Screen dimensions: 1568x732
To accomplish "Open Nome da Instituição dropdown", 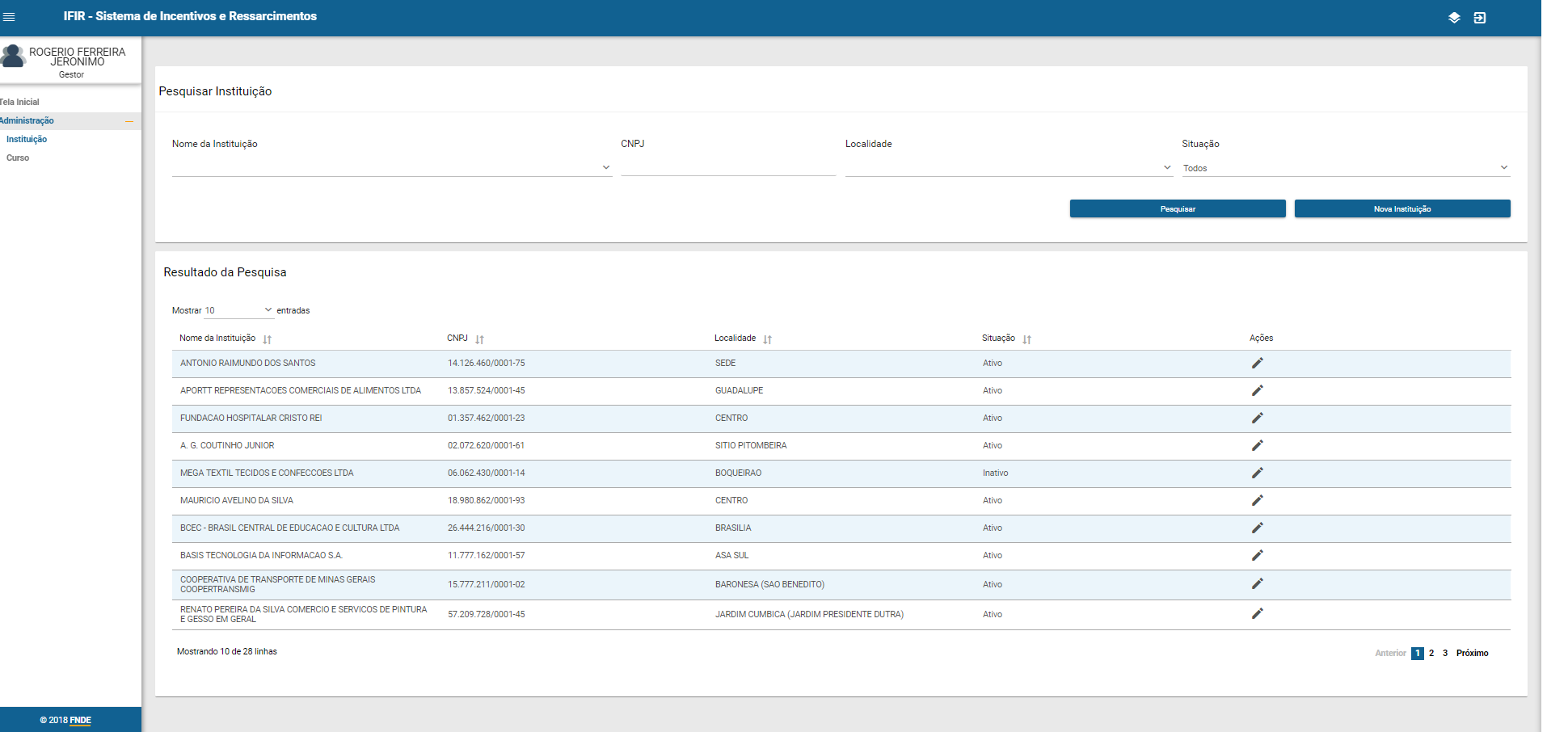I will click(391, 168).
